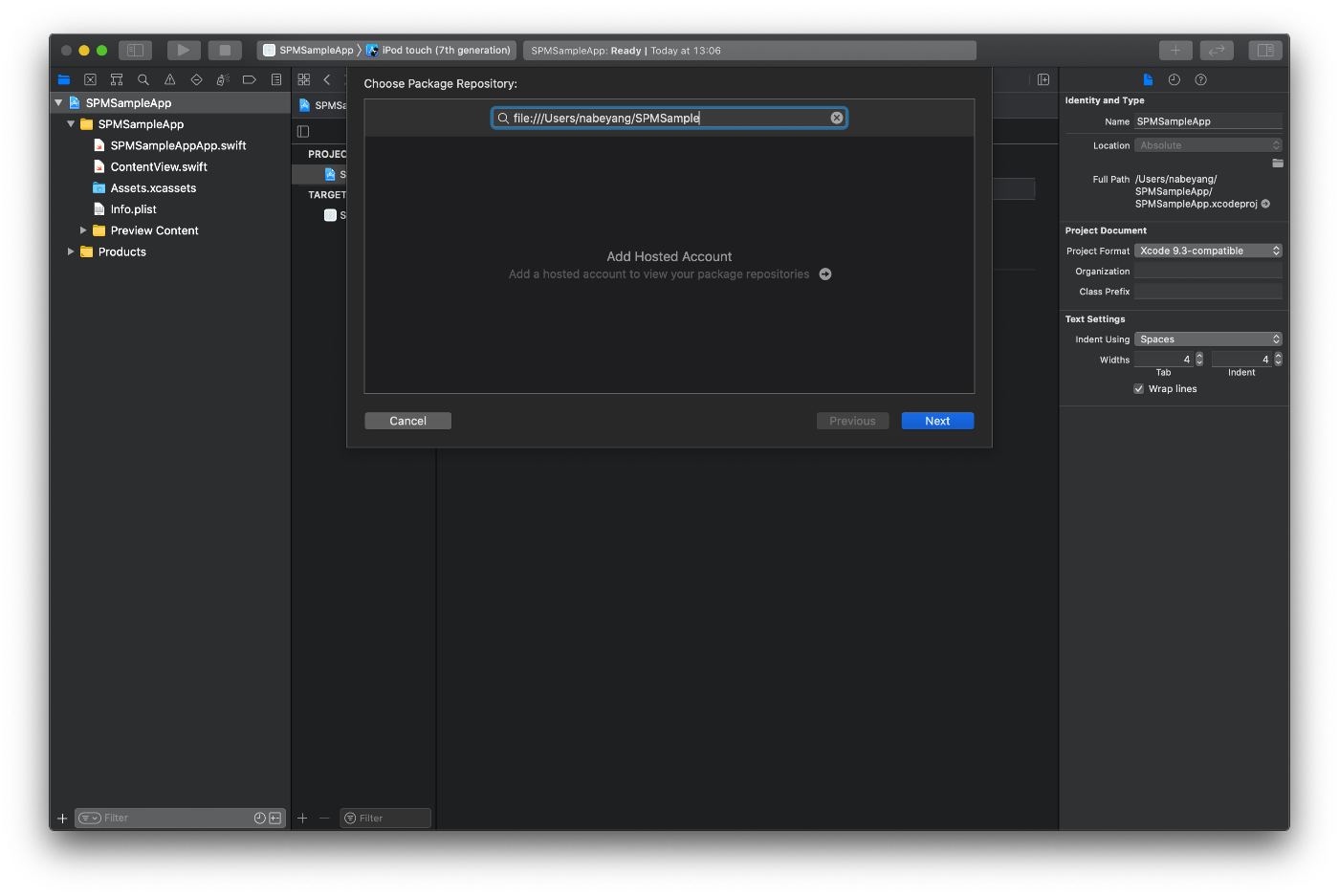Toggle recent files filter clock icon
1339x896 pixels.
pyautogui.click(x=259, y=819)
